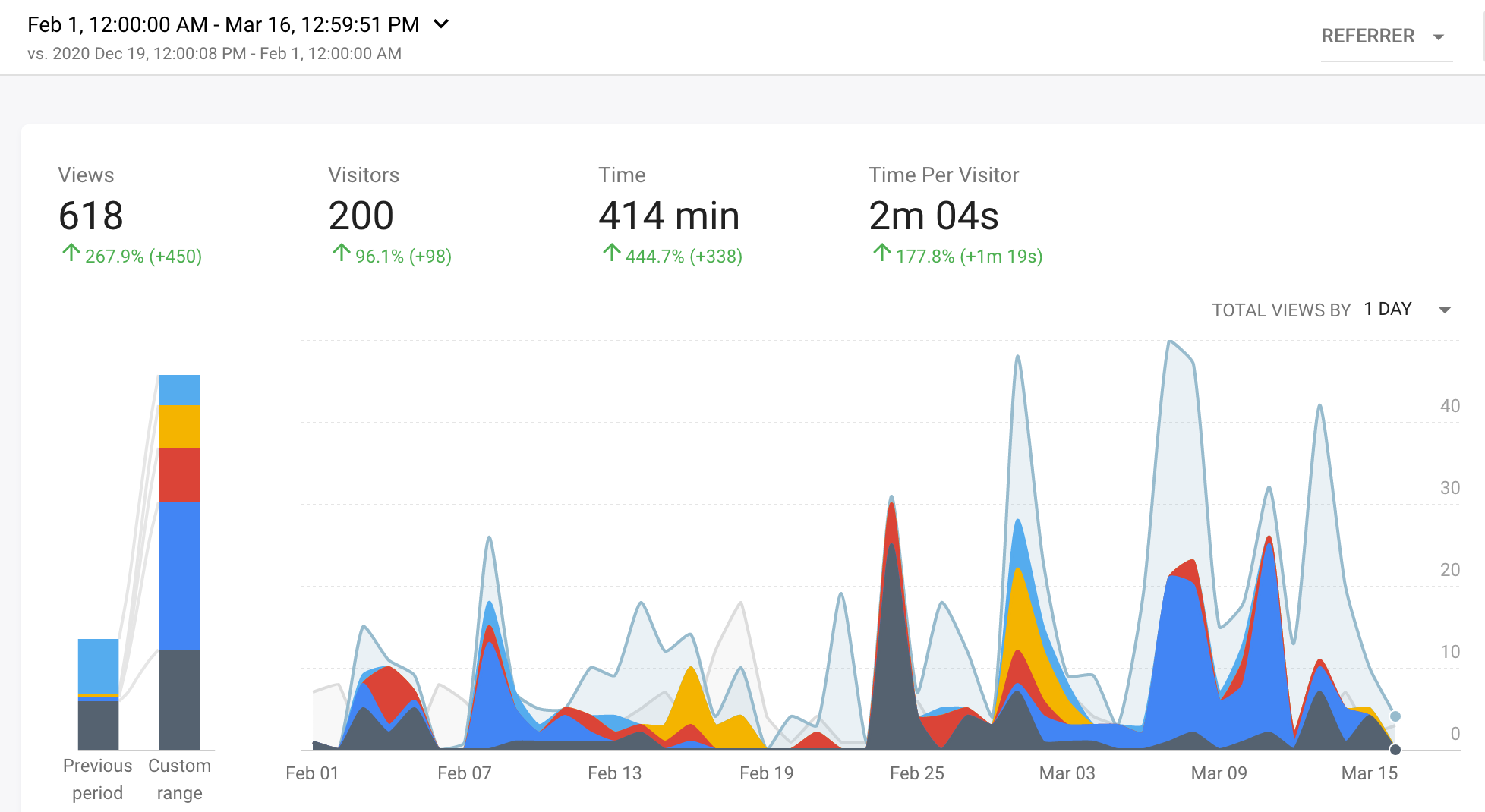Click the Mar 09 axis label
The width and height of the screenshot is (1485, 812).
pos(1219,773)
